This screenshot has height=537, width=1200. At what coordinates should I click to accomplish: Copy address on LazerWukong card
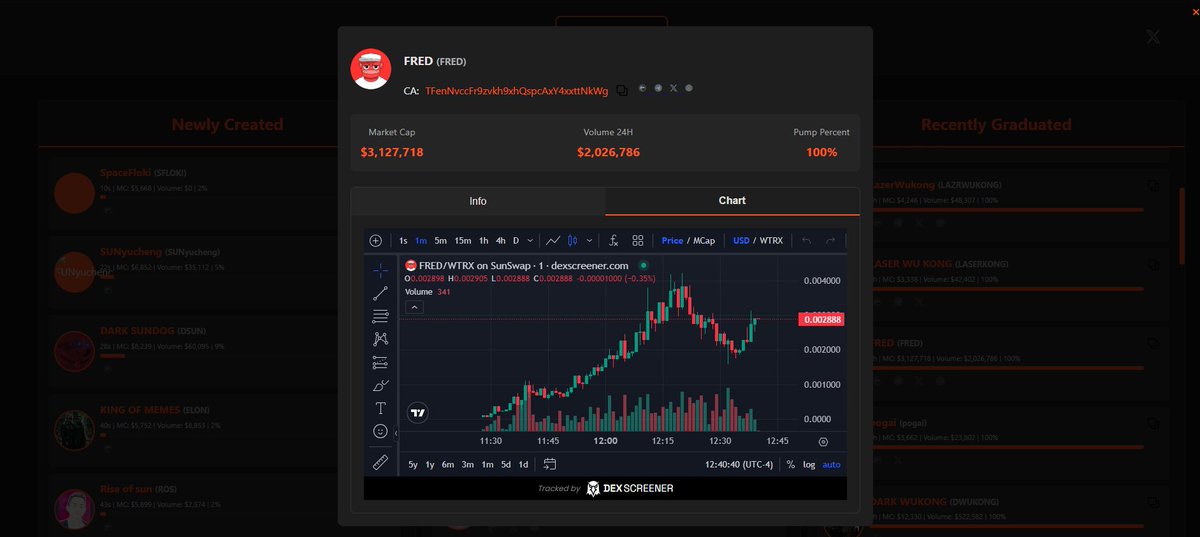1154,185
